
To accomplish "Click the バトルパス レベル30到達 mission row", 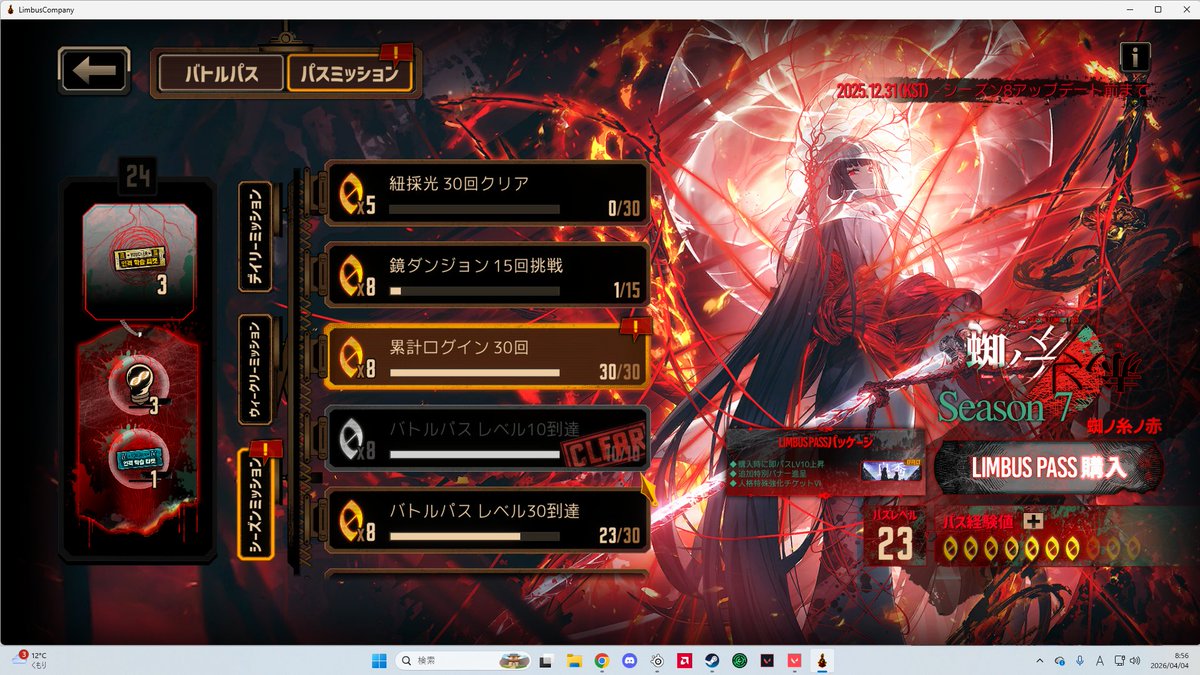I will [x=488, y=521].
